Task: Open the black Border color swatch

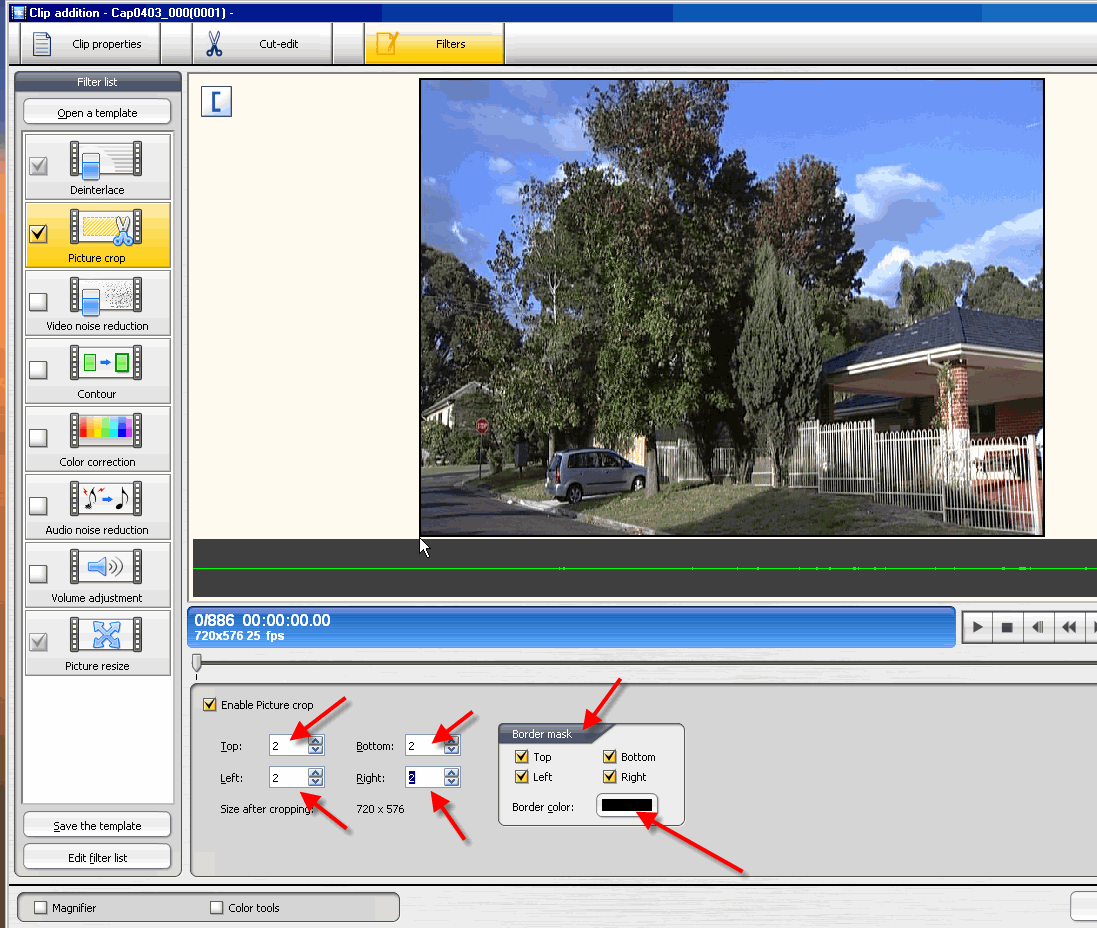Action: [627, 806]
